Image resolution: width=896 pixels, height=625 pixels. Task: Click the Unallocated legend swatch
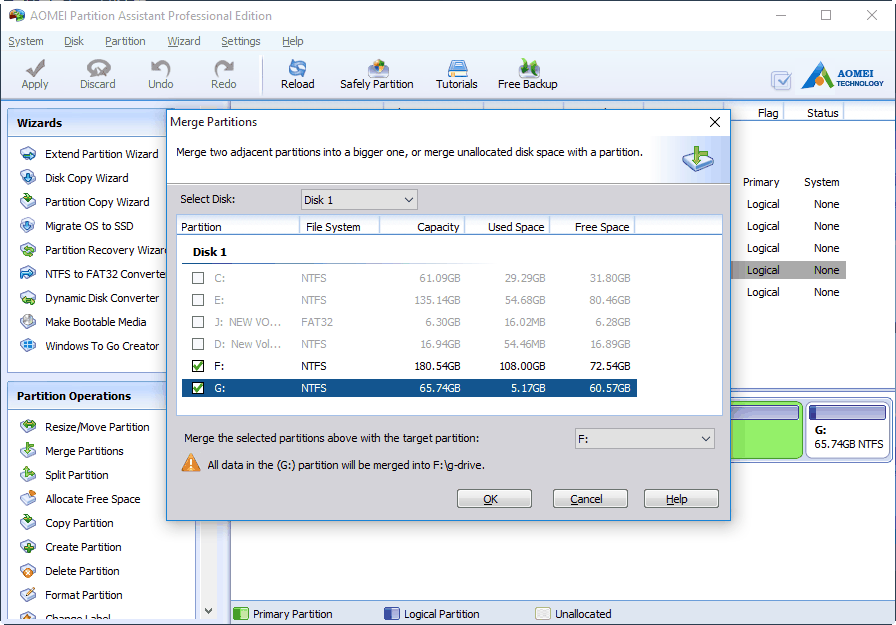[x=542, y=614]
